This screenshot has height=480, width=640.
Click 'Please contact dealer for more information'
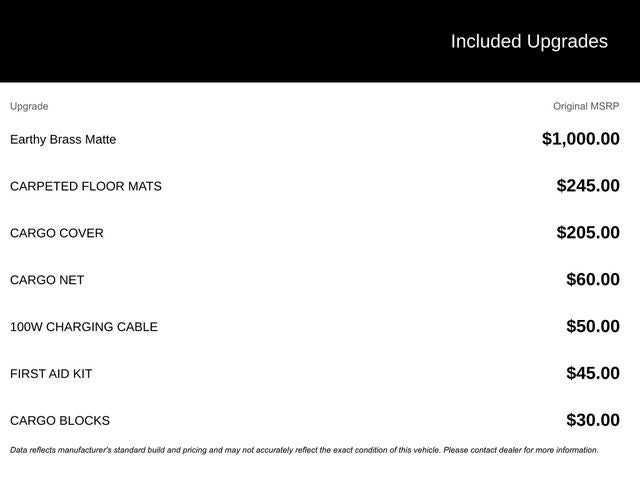pos(520,450)
